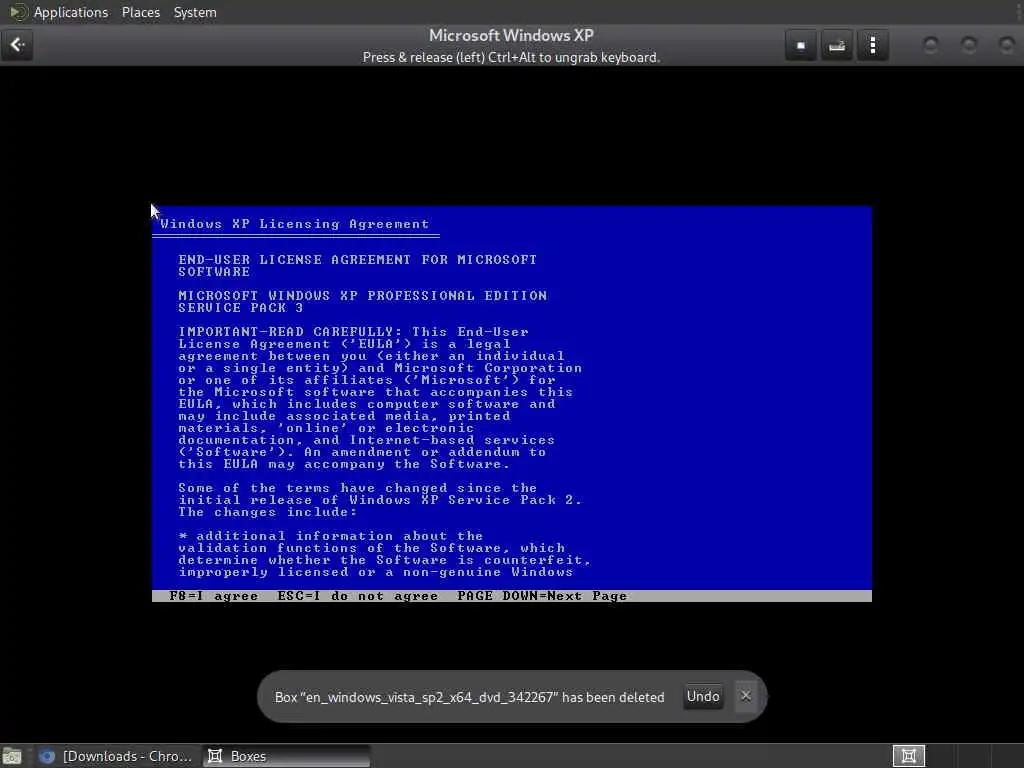Click inside the Windows XP VM display
The width and height of the screenshot is (1024, 768).
511,404
